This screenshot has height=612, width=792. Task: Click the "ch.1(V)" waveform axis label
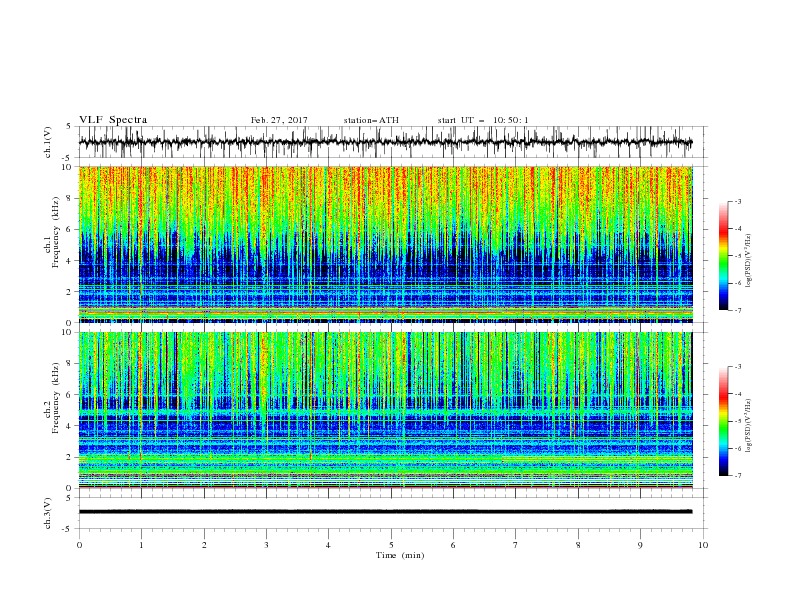tap(48, 142)
